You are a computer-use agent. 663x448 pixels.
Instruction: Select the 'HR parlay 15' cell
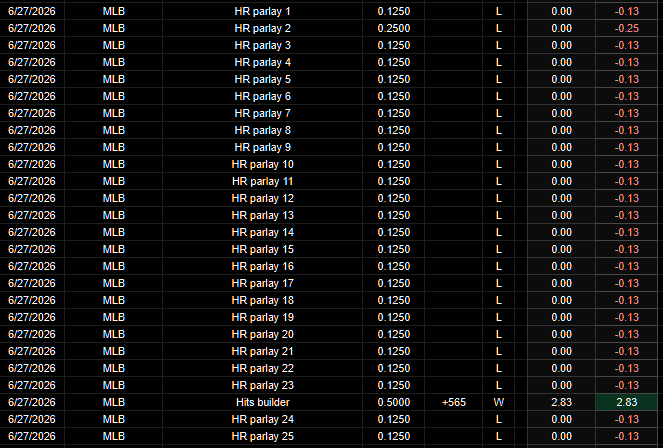coord(262,249)
